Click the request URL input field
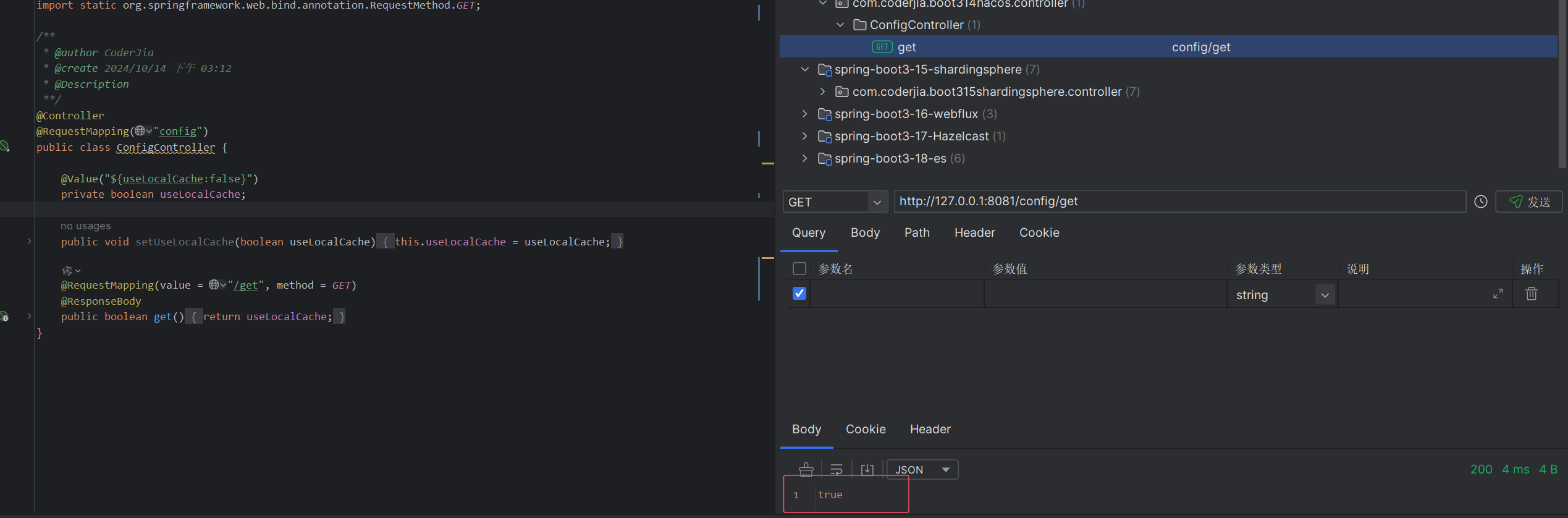The image size is (1568, 518). pos(1179,202)
